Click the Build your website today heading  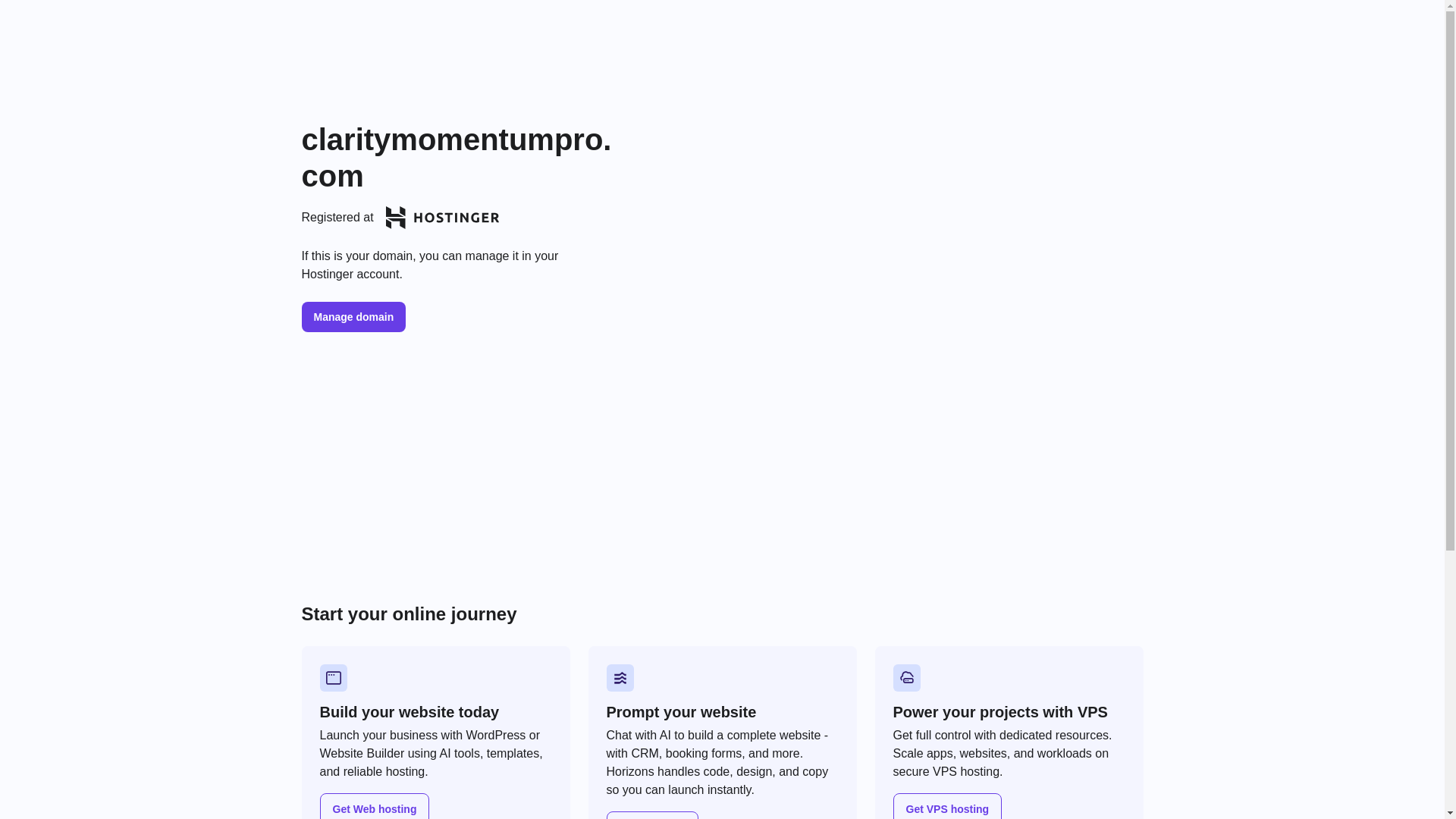click(x=409, y=712)
